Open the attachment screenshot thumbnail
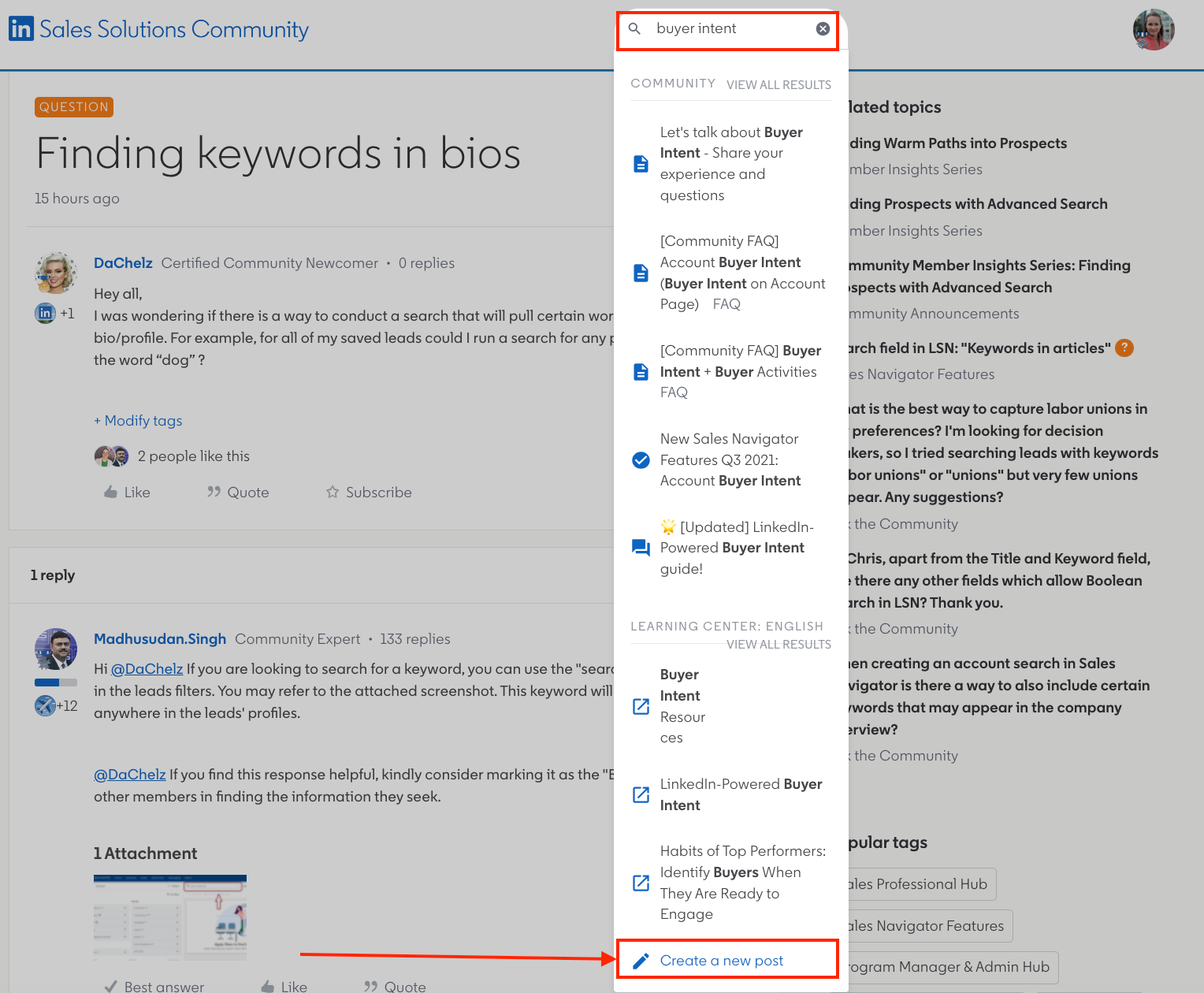Screen dimensions: 1204x993 [170, 917]
